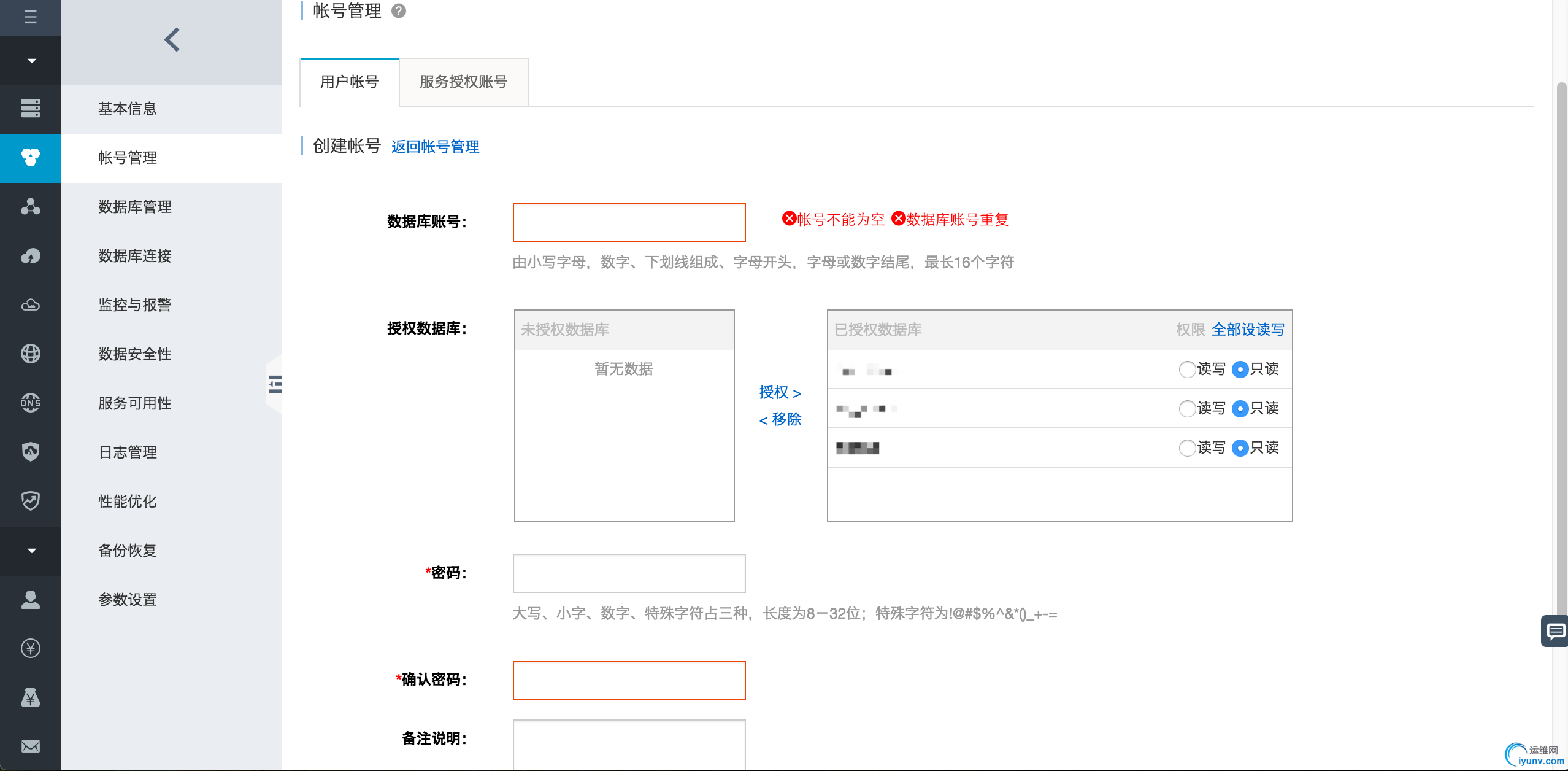This screenshot has width=1568, height=771.
Task: Click the 全部设读写 link
Action: pyautogui.click(x=1247, y=330)
